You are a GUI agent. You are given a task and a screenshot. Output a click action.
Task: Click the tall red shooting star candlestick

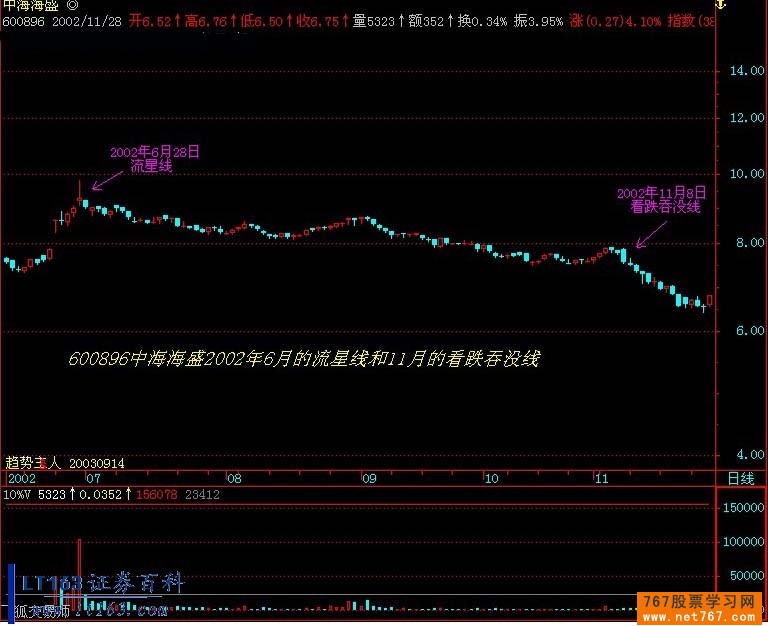click(80, 196)
